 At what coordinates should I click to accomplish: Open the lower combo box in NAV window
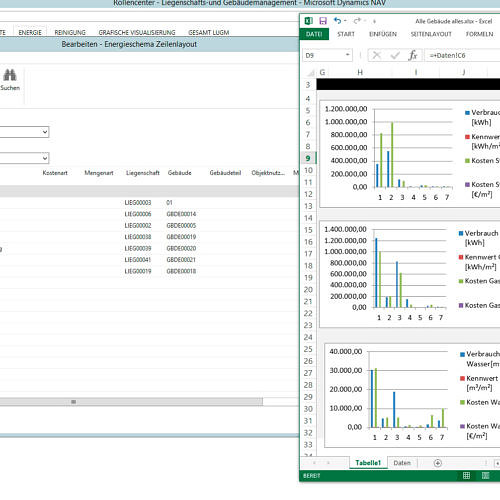[45, 158]
